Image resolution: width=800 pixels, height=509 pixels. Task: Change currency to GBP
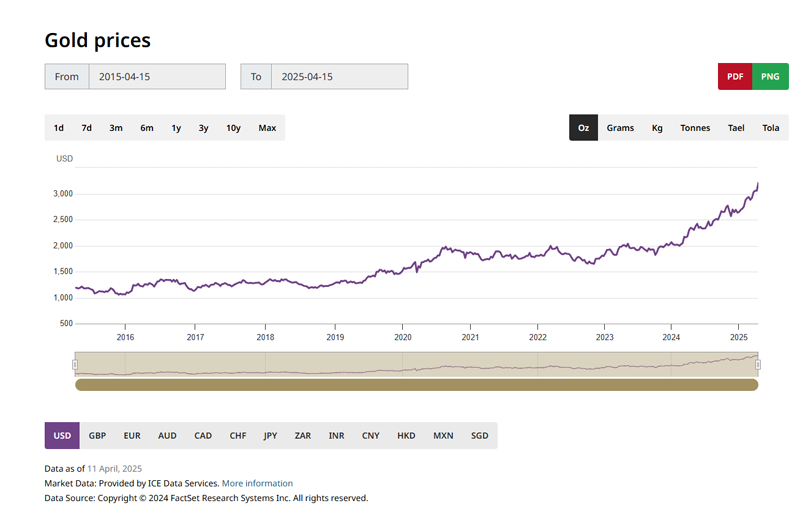[97, 436]
